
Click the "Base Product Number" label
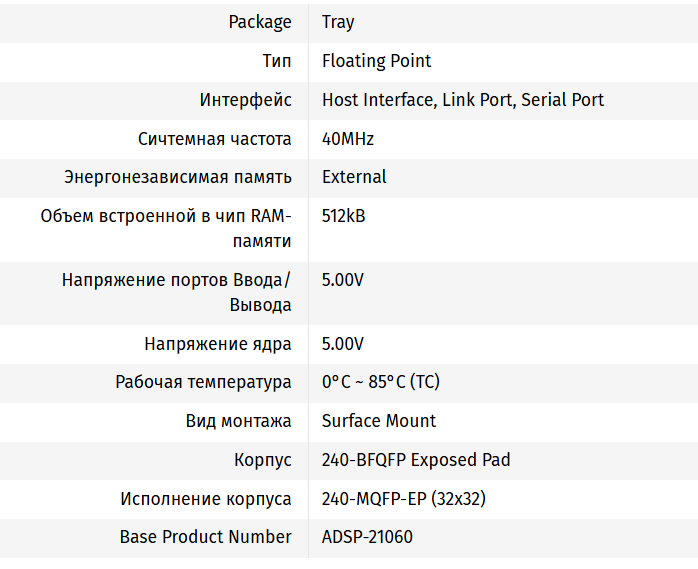click(x=206, y=537)
